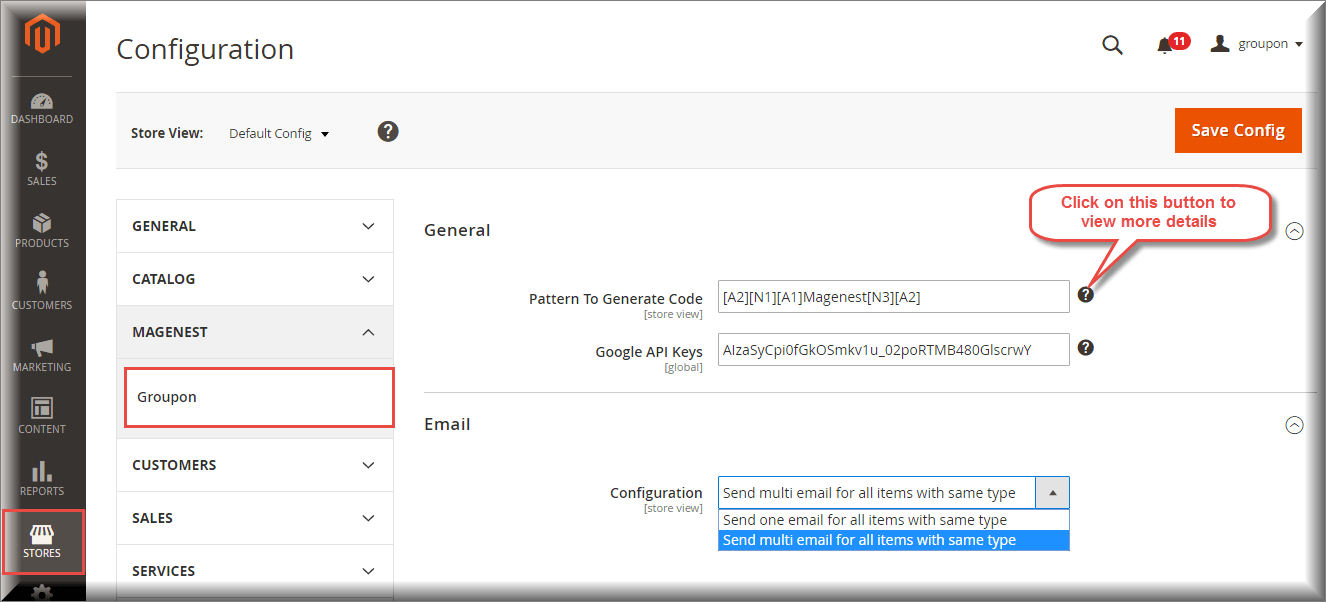
Task: Collapse the Email section with circle arrow
Action: pos(1294,425)
